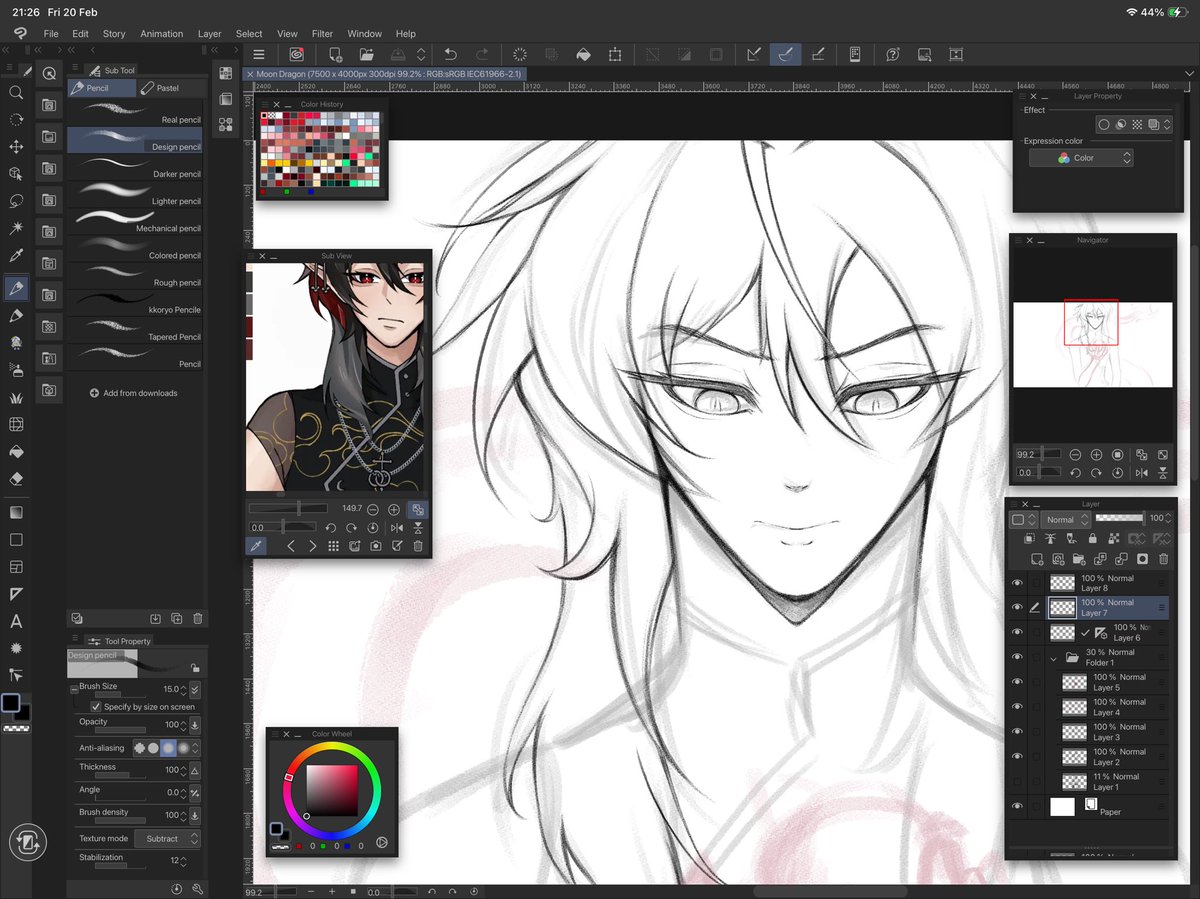Select the Zoom magnifier tool

tap(16, 92)
